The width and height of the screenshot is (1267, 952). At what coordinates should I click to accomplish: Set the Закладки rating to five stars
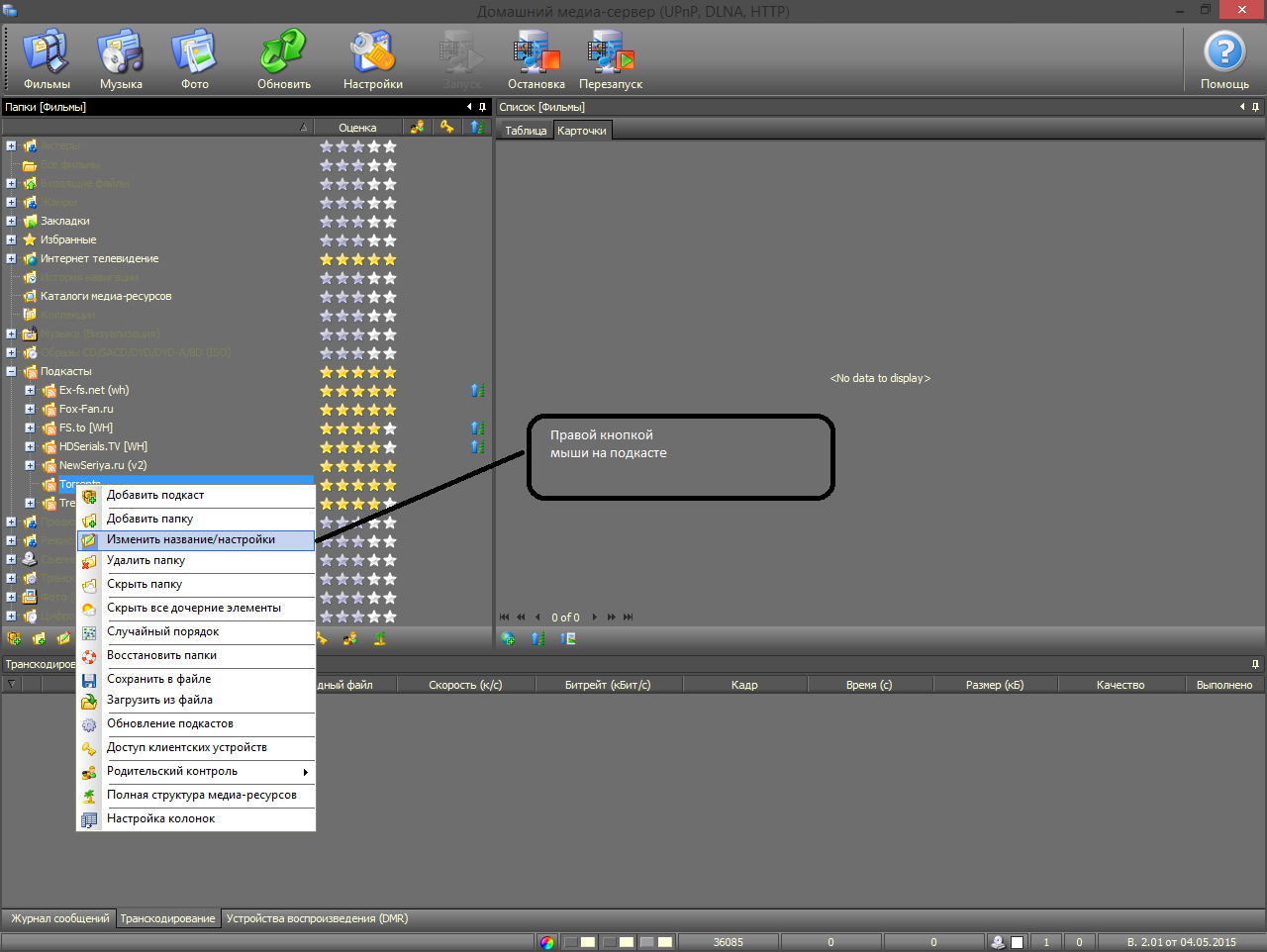click(x=389, y=222)
